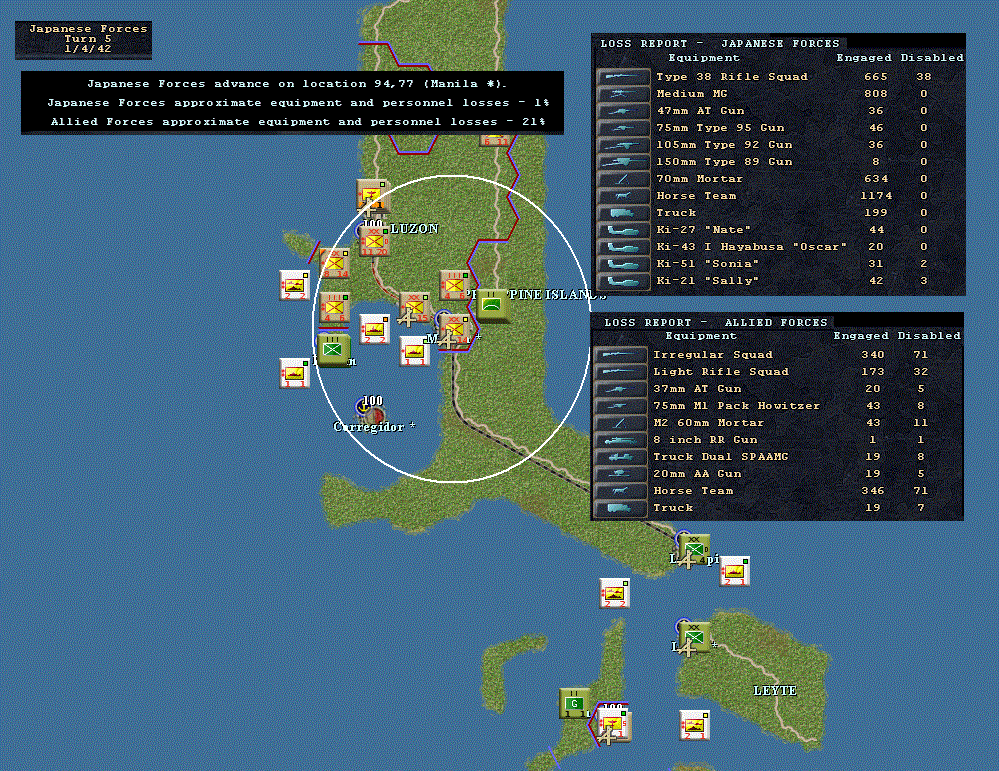Click the 173 engaged value for Light Rifle Squad
Viewport: 999px width, 771px height.
(x=873, y=371)
